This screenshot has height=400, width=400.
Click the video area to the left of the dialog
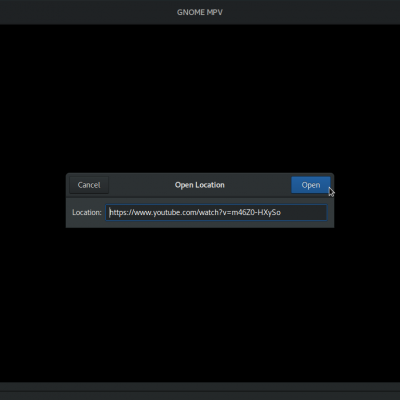point(33,200)
